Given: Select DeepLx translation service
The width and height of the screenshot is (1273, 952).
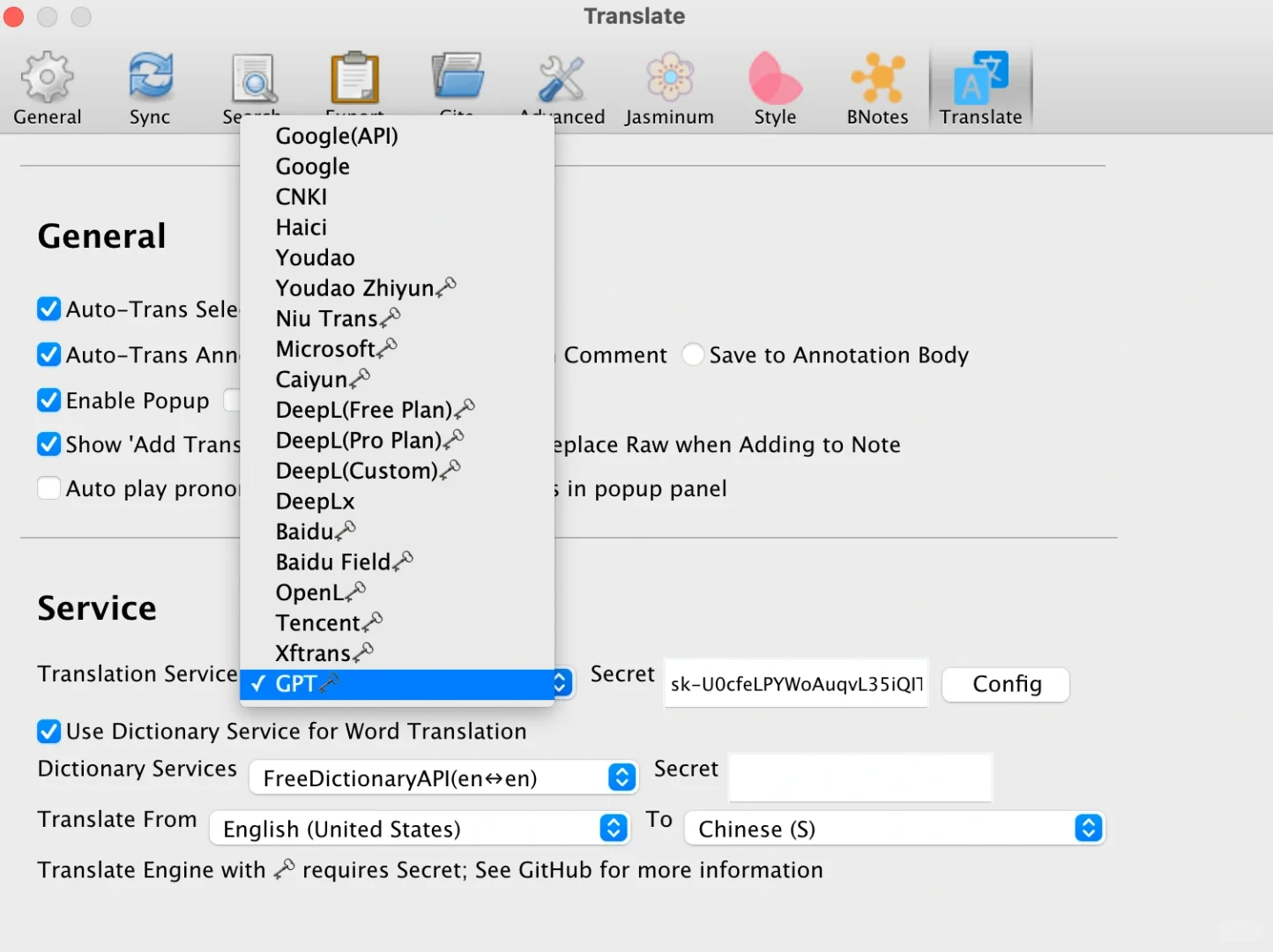Looking at the screenshot, I should 397,501.
